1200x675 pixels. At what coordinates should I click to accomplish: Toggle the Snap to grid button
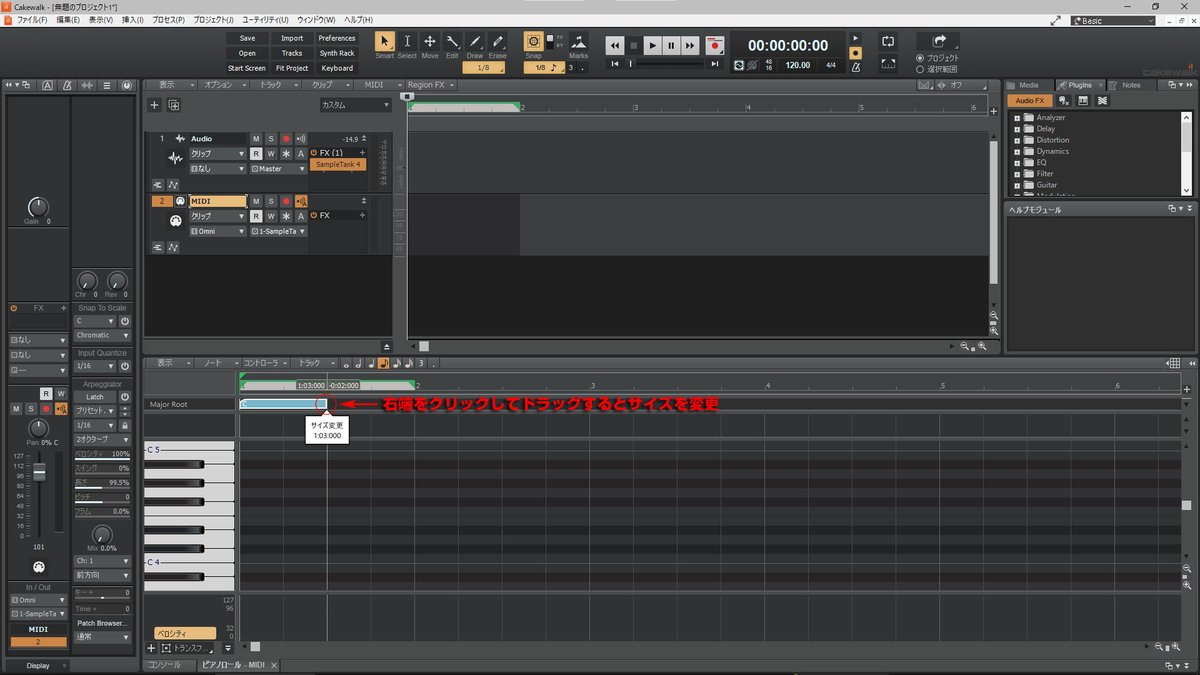coord(534,42)
